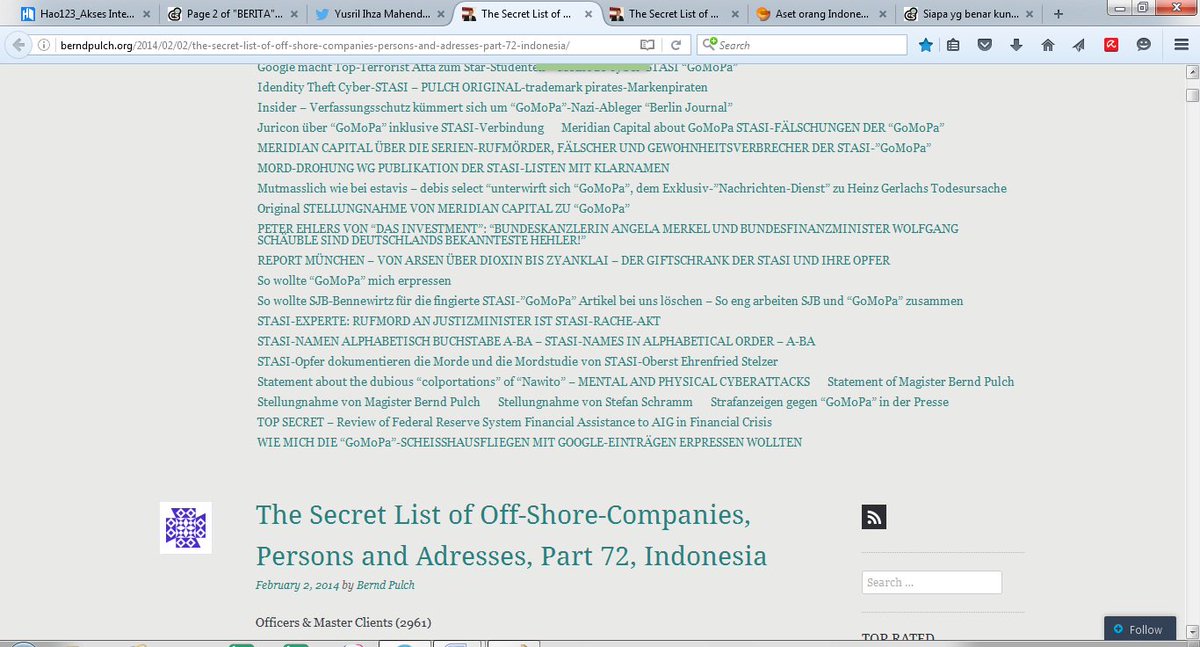The image size is (1200, 647).
Task: Open STASI-NAMEN ALPHABETISCH link
Action: tap(536, 341)
